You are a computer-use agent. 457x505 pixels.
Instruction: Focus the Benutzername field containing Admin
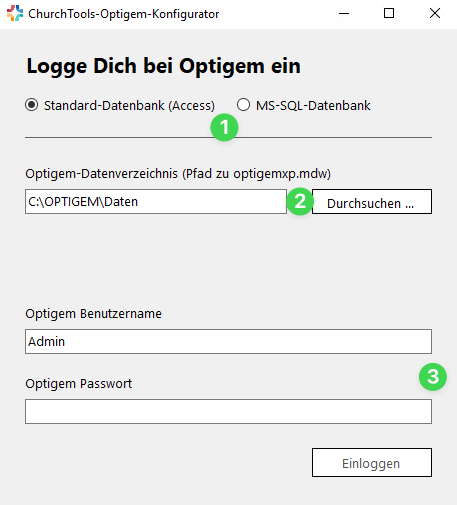pyautogui.click(x=228, y=342)
